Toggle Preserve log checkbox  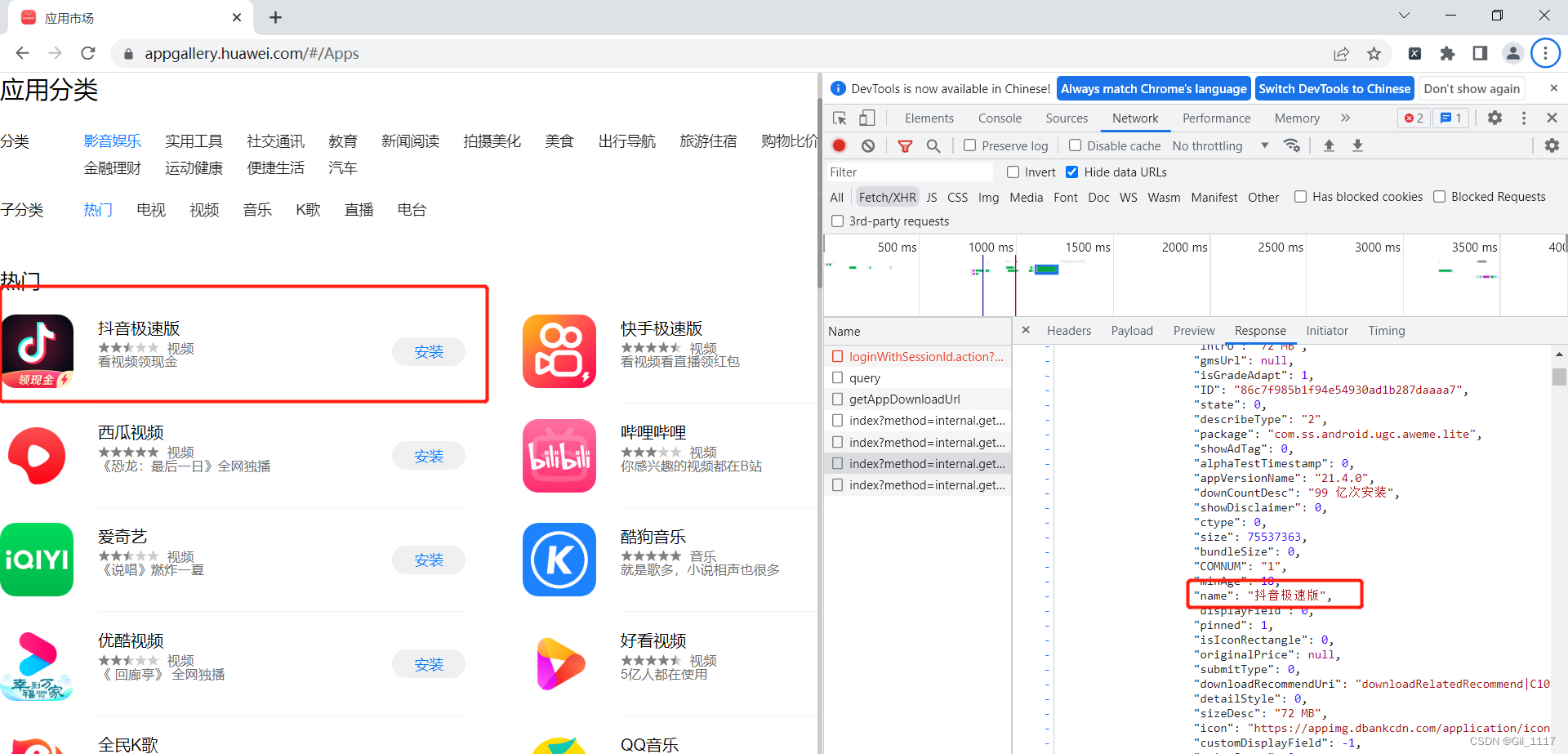coord(970,145)
